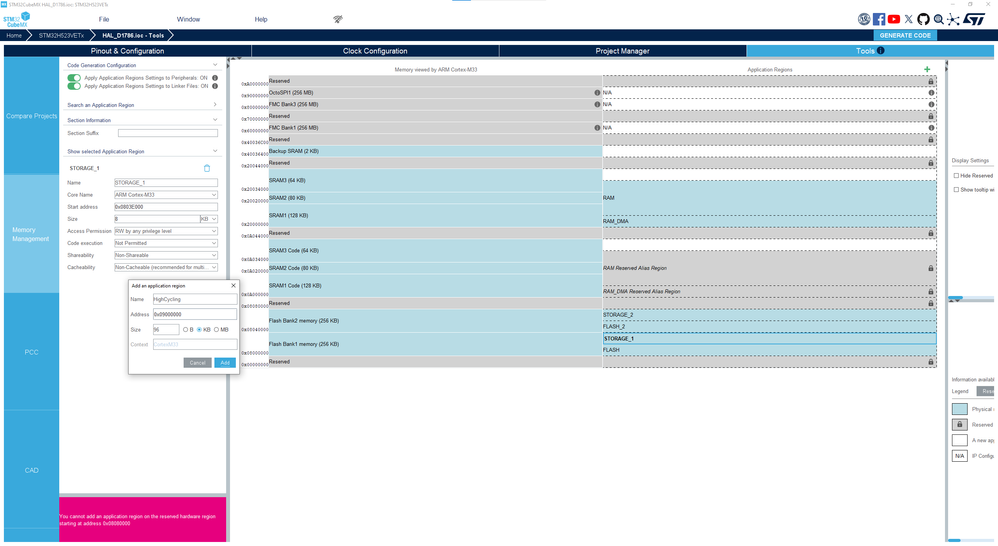The image size is (998, 546).
Task: Select the KB size unit radio button
Action: pyautogui.click(x=199, y=330)
